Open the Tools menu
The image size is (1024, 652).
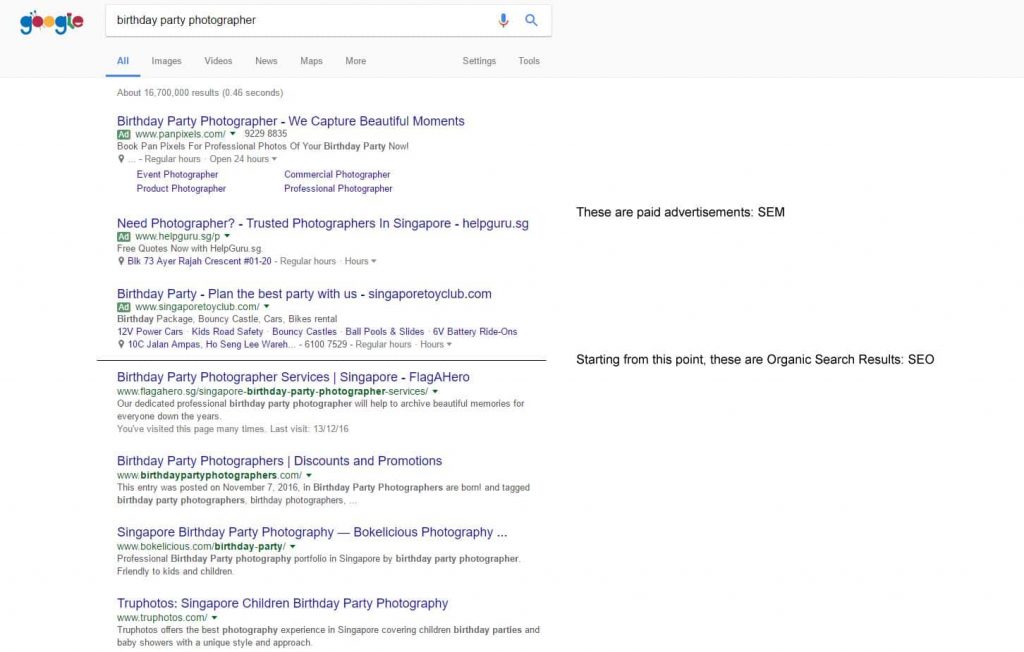[529, 61]
